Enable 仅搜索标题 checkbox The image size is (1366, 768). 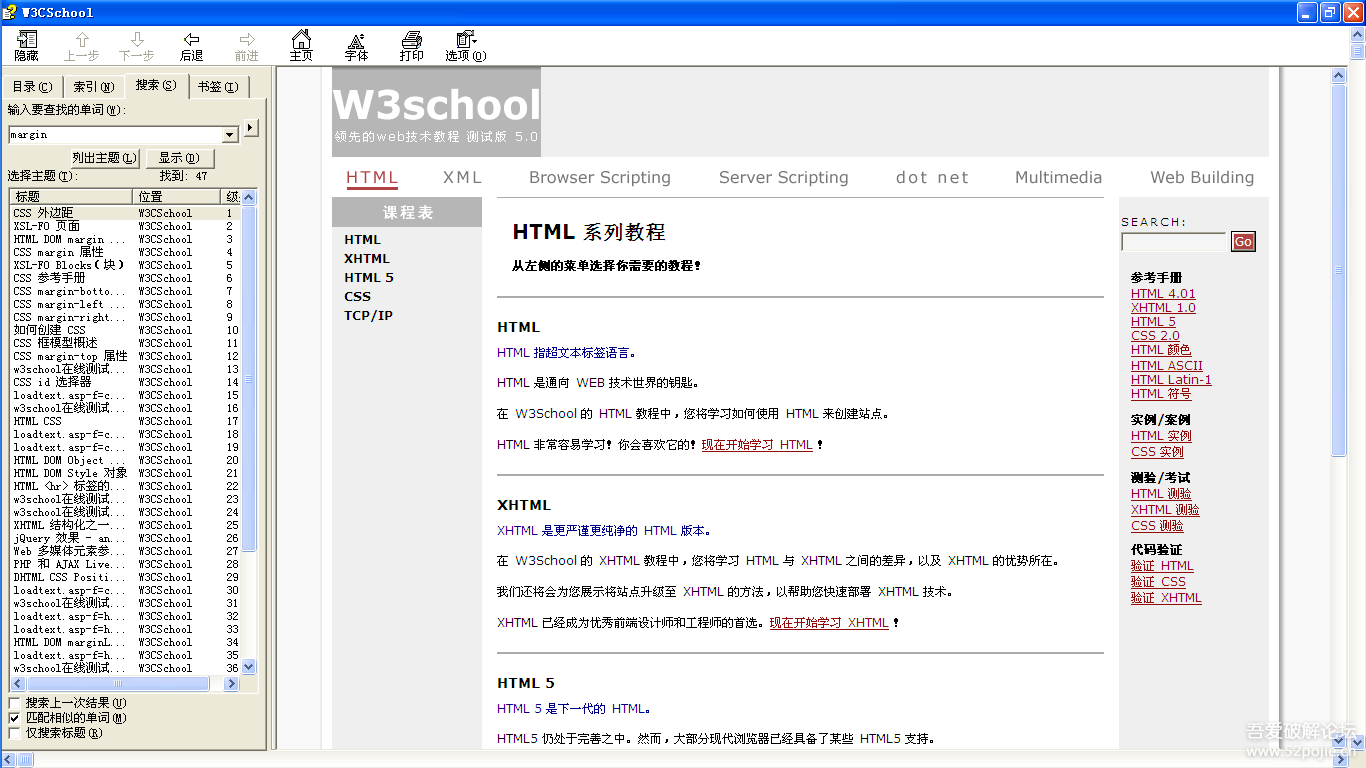click(x=14, y=733)
